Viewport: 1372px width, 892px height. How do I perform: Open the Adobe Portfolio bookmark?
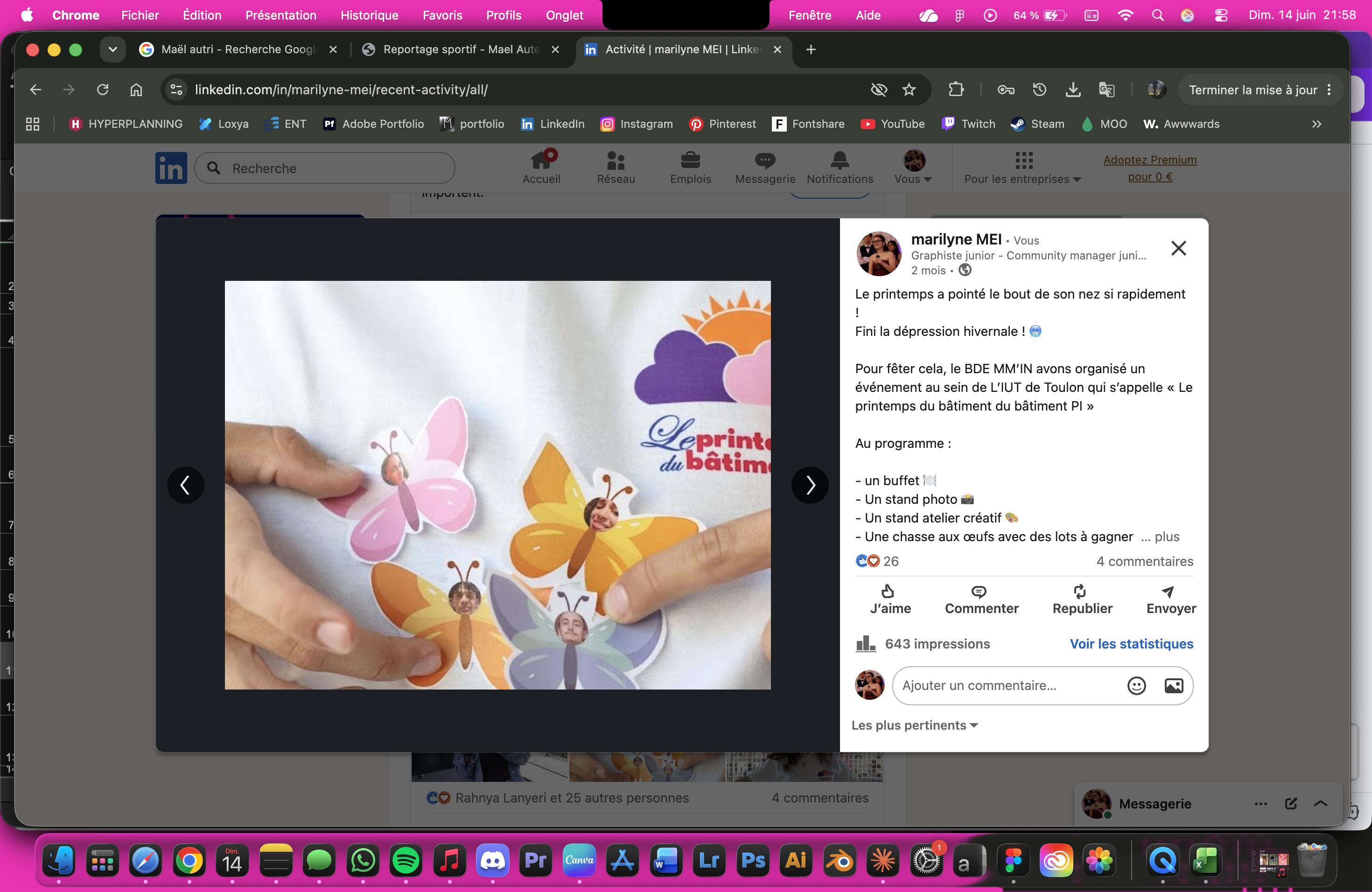point(373,124)
